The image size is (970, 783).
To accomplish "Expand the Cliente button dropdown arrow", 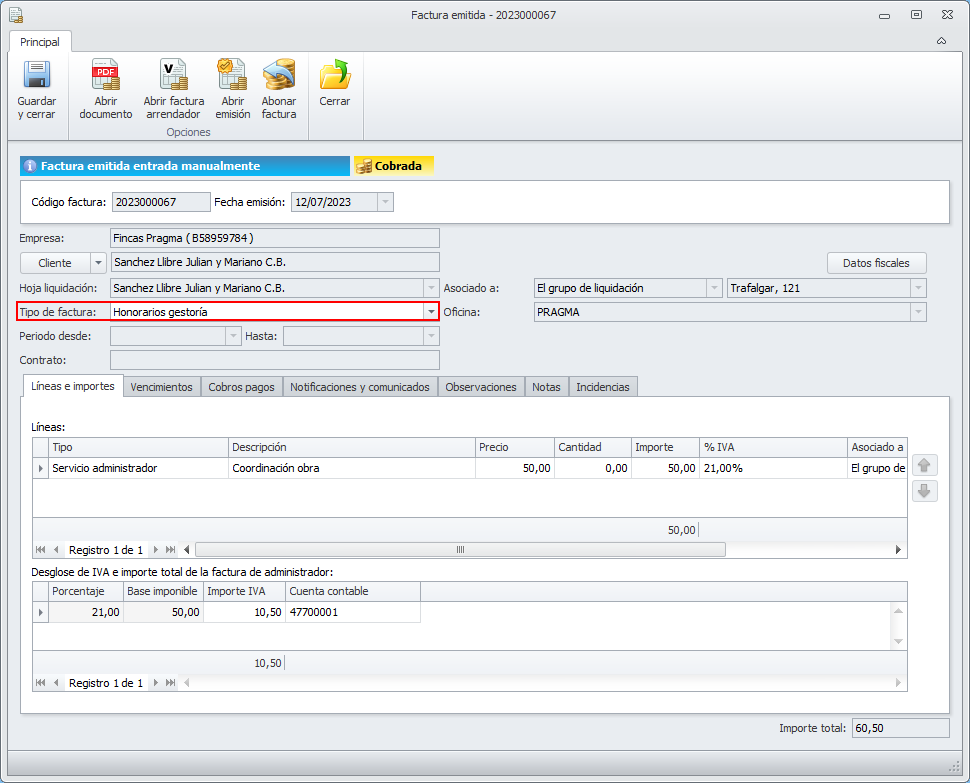I will pos(98,263).
